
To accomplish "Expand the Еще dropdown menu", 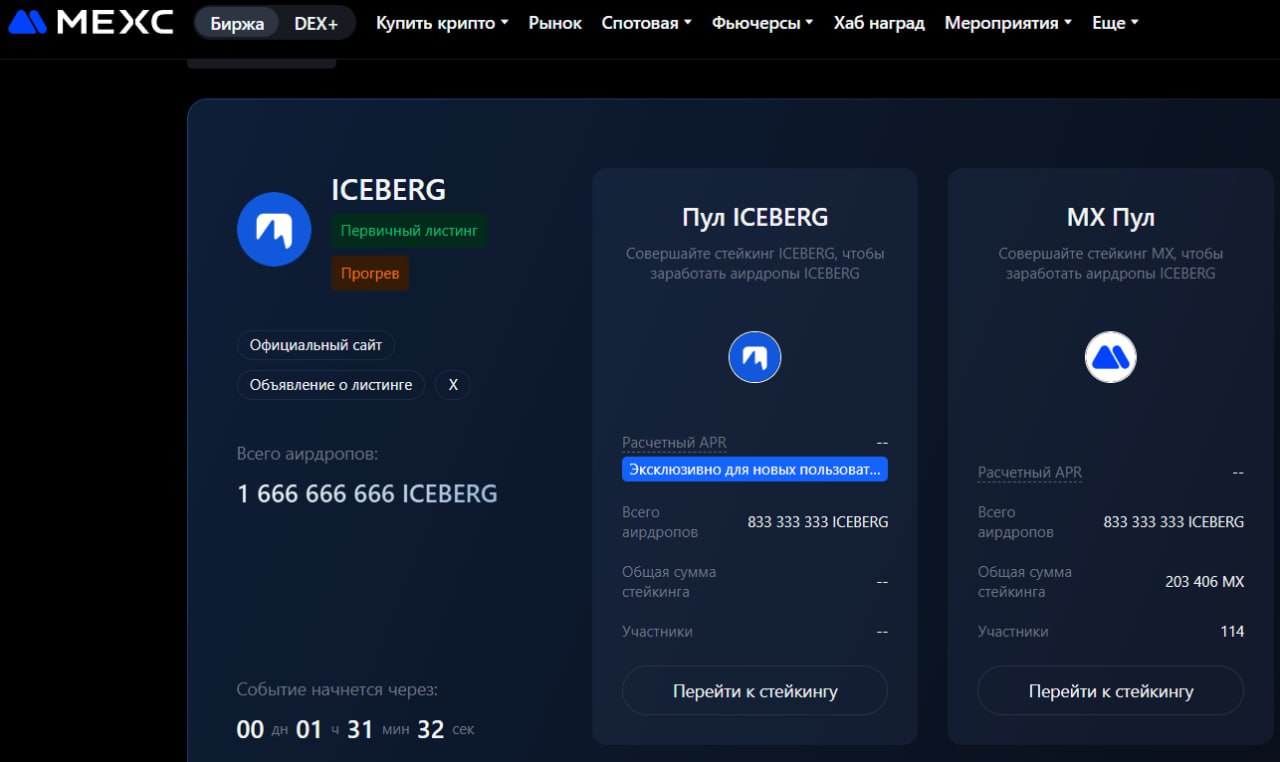I will point(1115,22).
